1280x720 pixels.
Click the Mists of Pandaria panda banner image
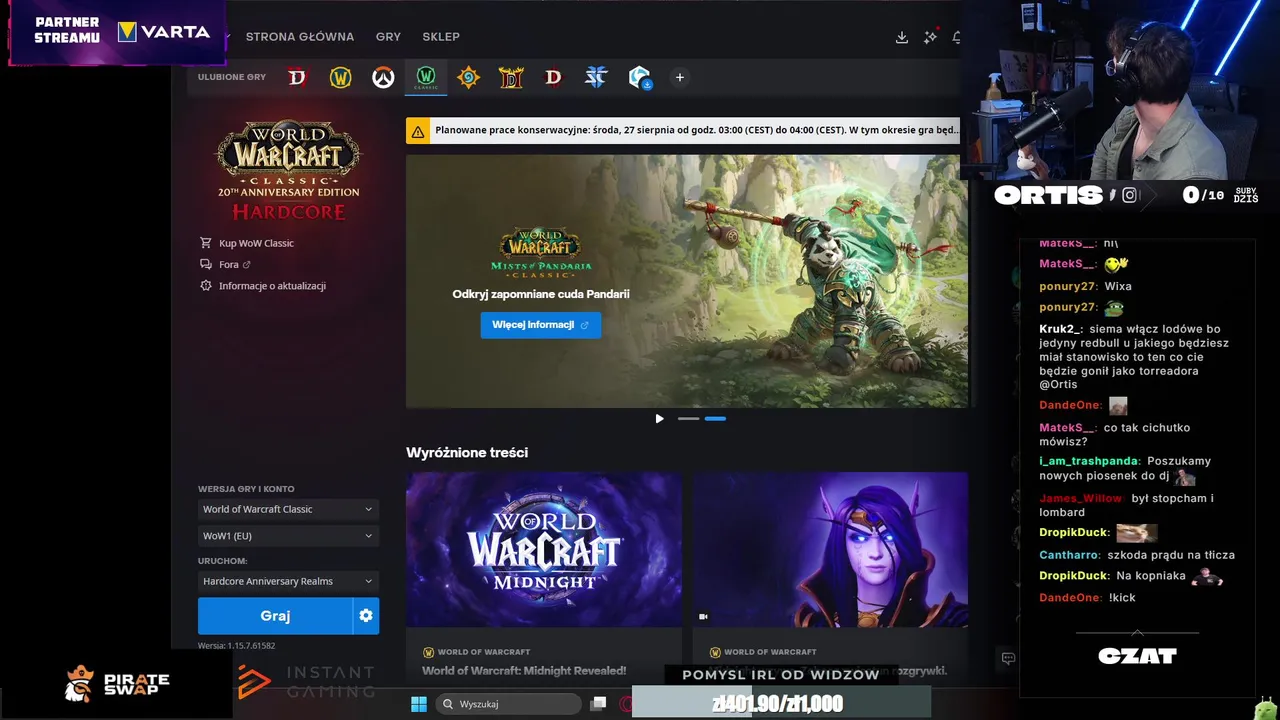pyautogui.click(x=687, y=281)
